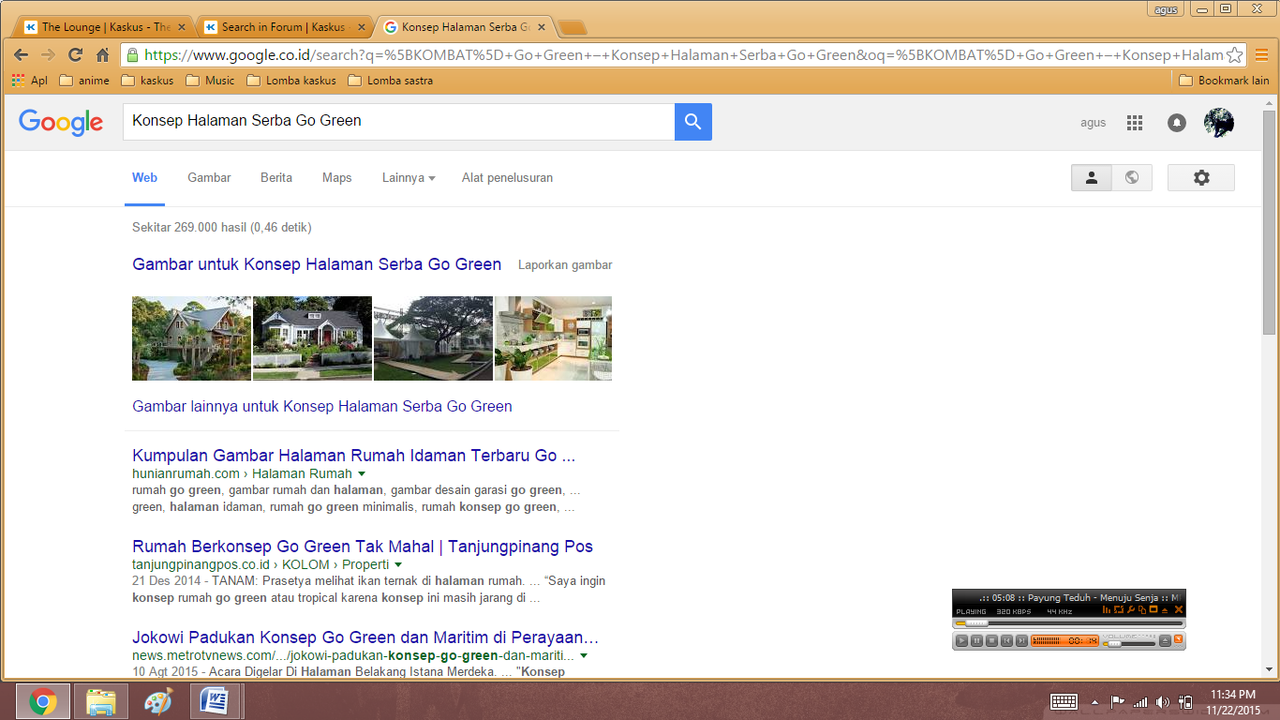Image resolution: width=1280 pixels, height=720 pixels.
Task: Open File Explorer from the taskbar
Action: point(100,702)
